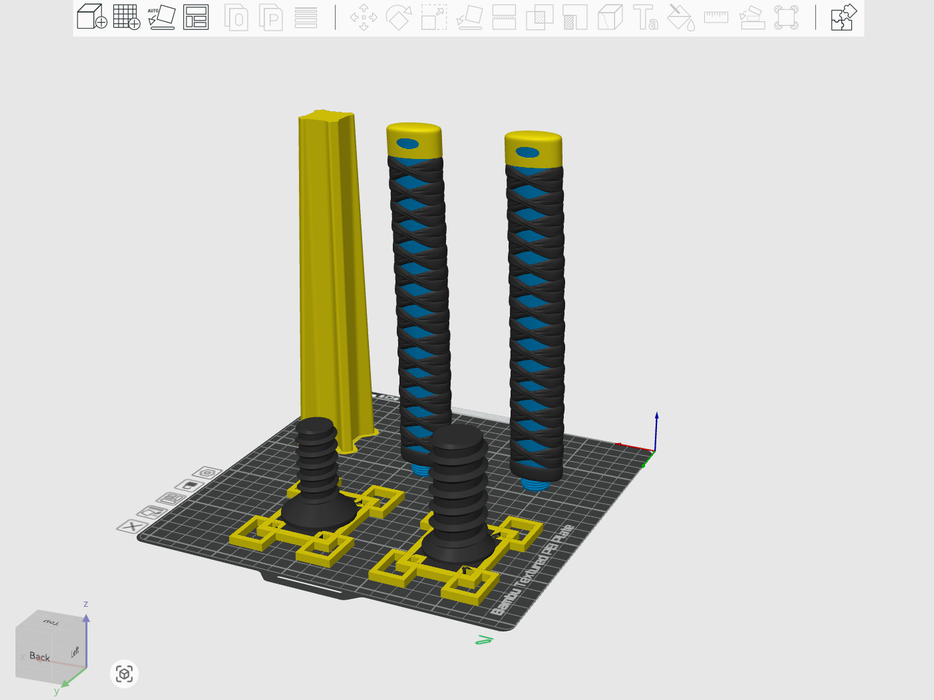This screenshot has width=934, height=700.
Task: Click the Add object cube icon
Action: click(x=91, y=17)
